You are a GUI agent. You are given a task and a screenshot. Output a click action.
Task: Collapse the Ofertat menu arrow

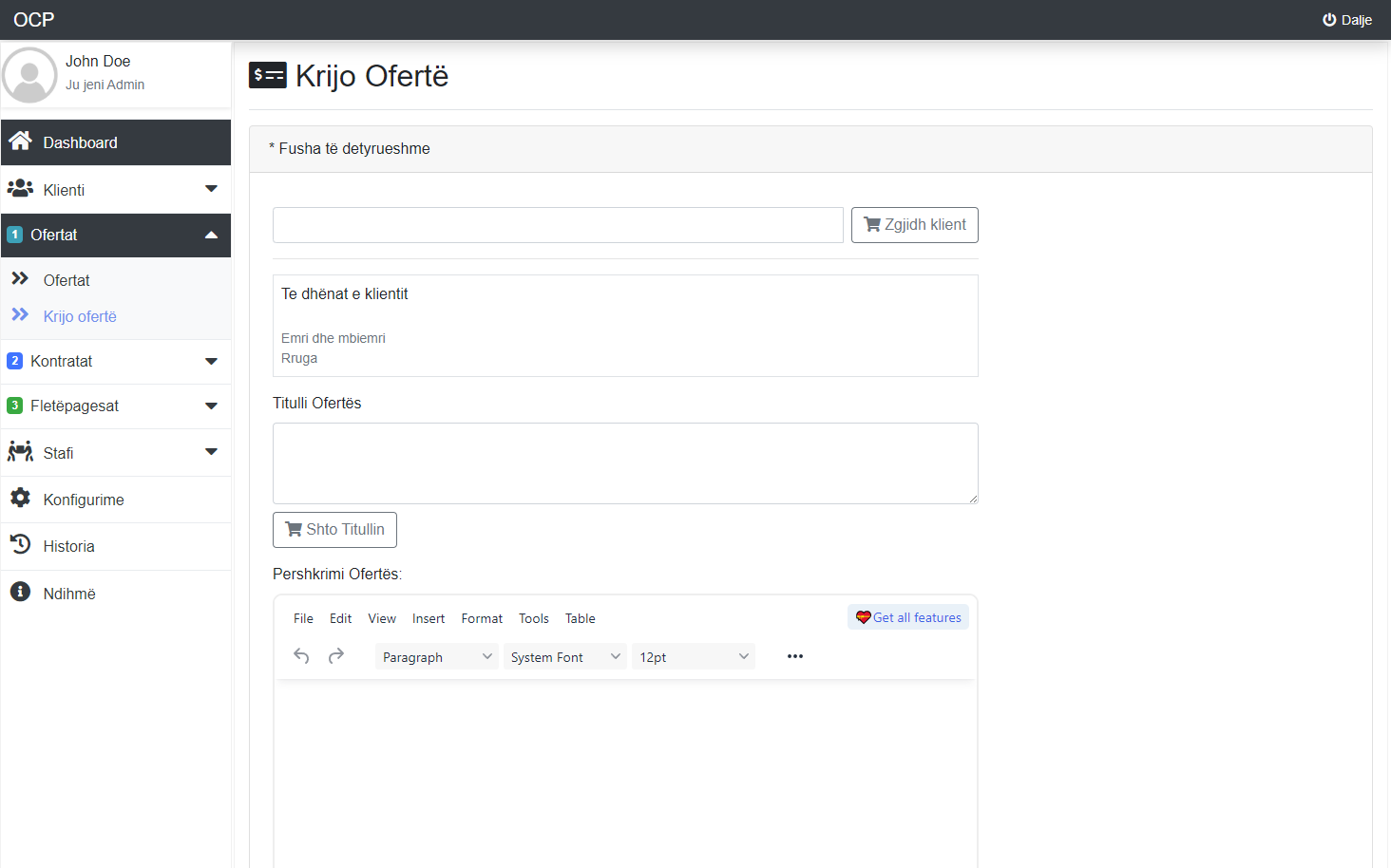tap(211, 235)
